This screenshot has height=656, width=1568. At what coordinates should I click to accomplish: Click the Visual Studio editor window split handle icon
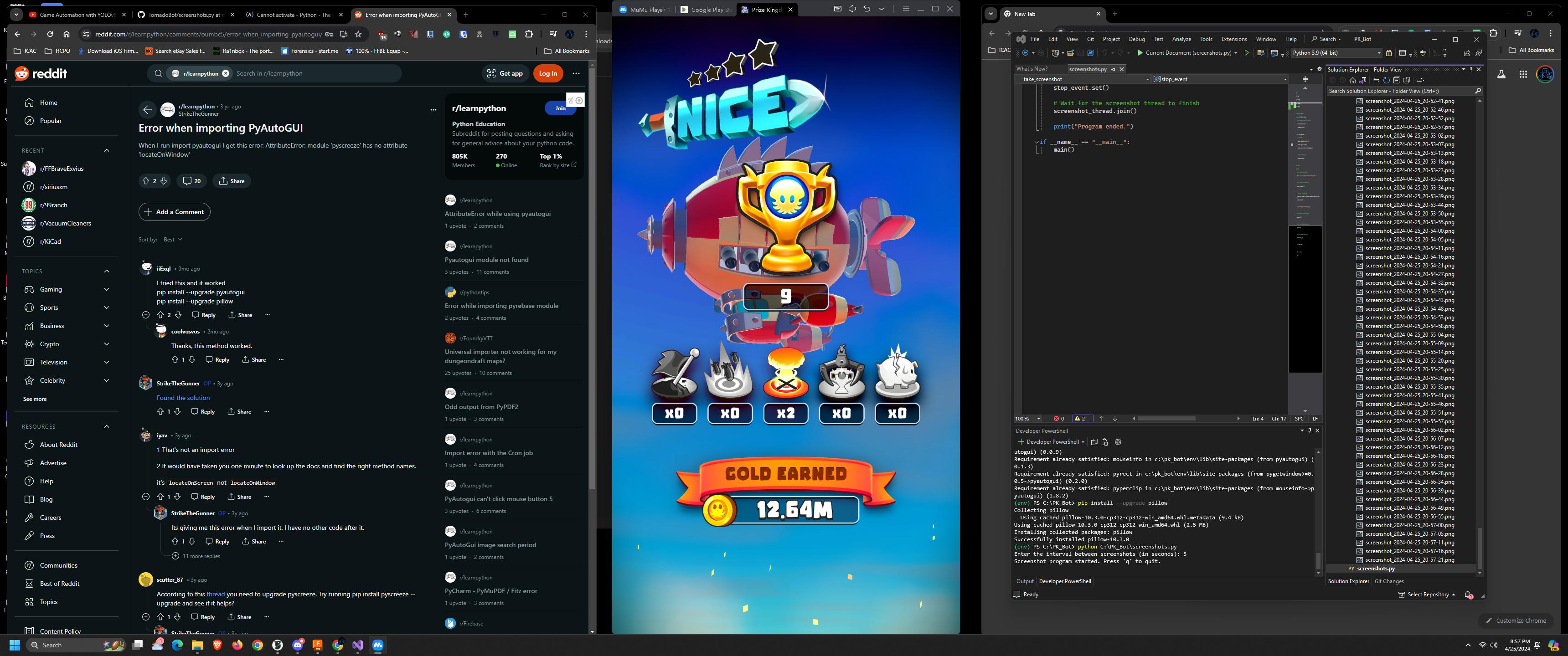click(1305, 79)
